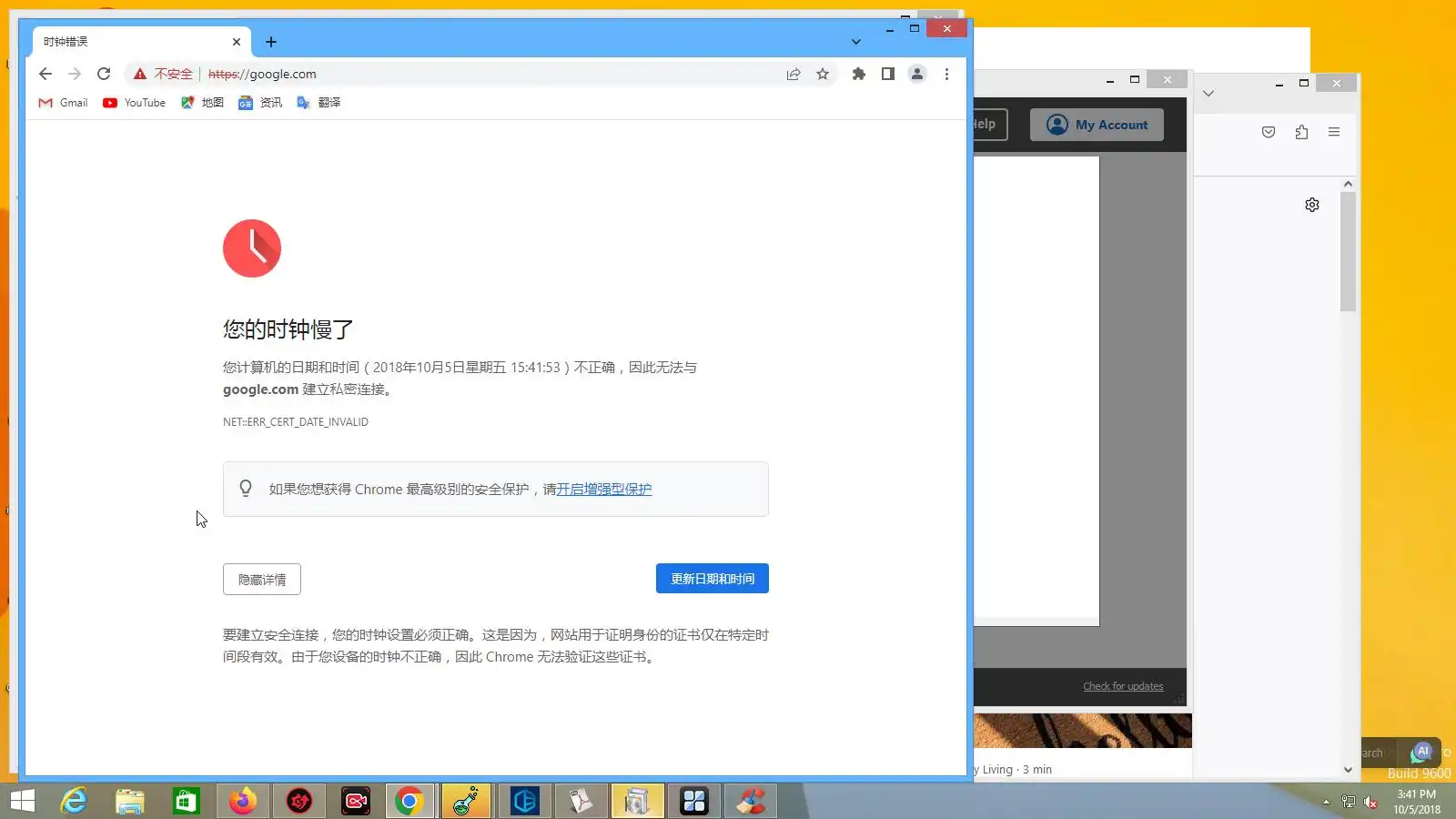Click the AI chat bubble icon
This screenshot has width=1456, height=819.
pos(1421,753)
